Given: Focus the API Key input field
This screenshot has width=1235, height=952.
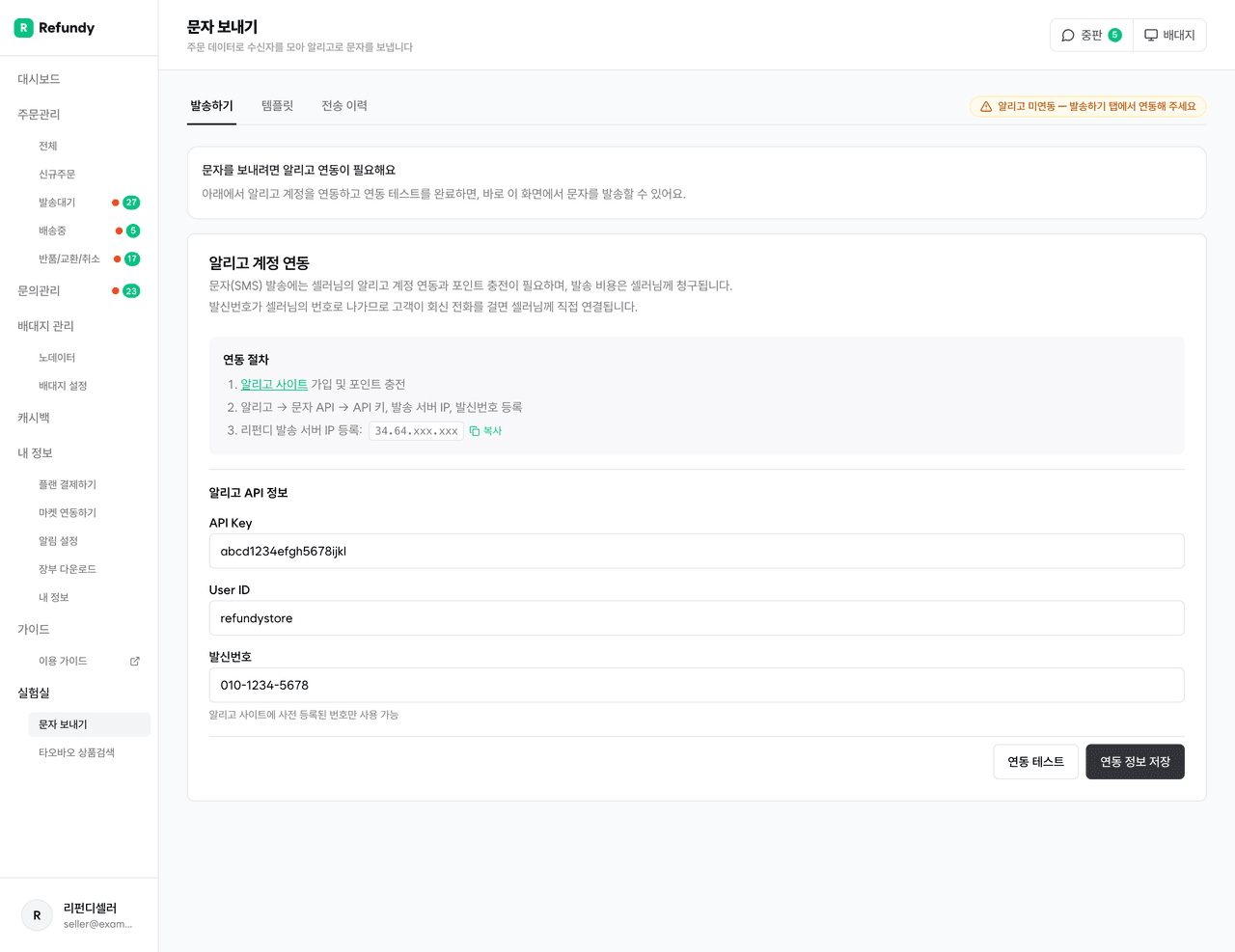Looking at the screenshot, I should point(697,552).
